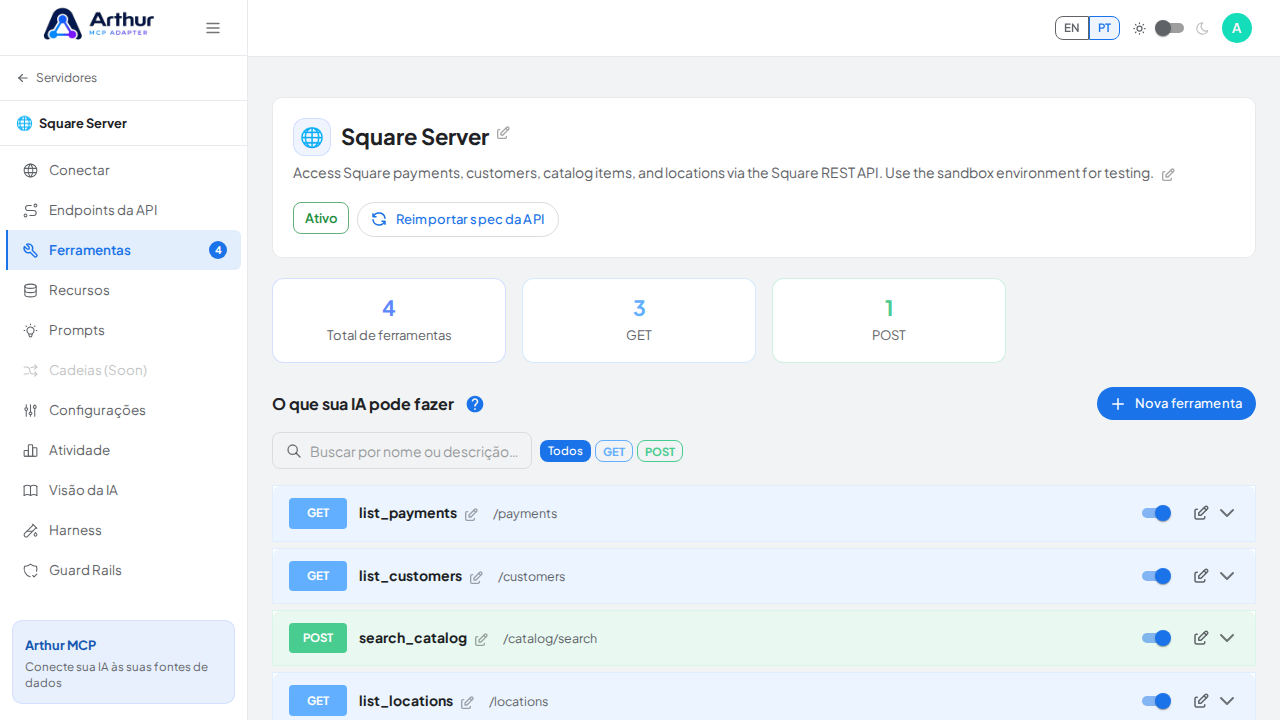Click Reimportar spec da API
1280x720 pixels.
click(458, 219)
